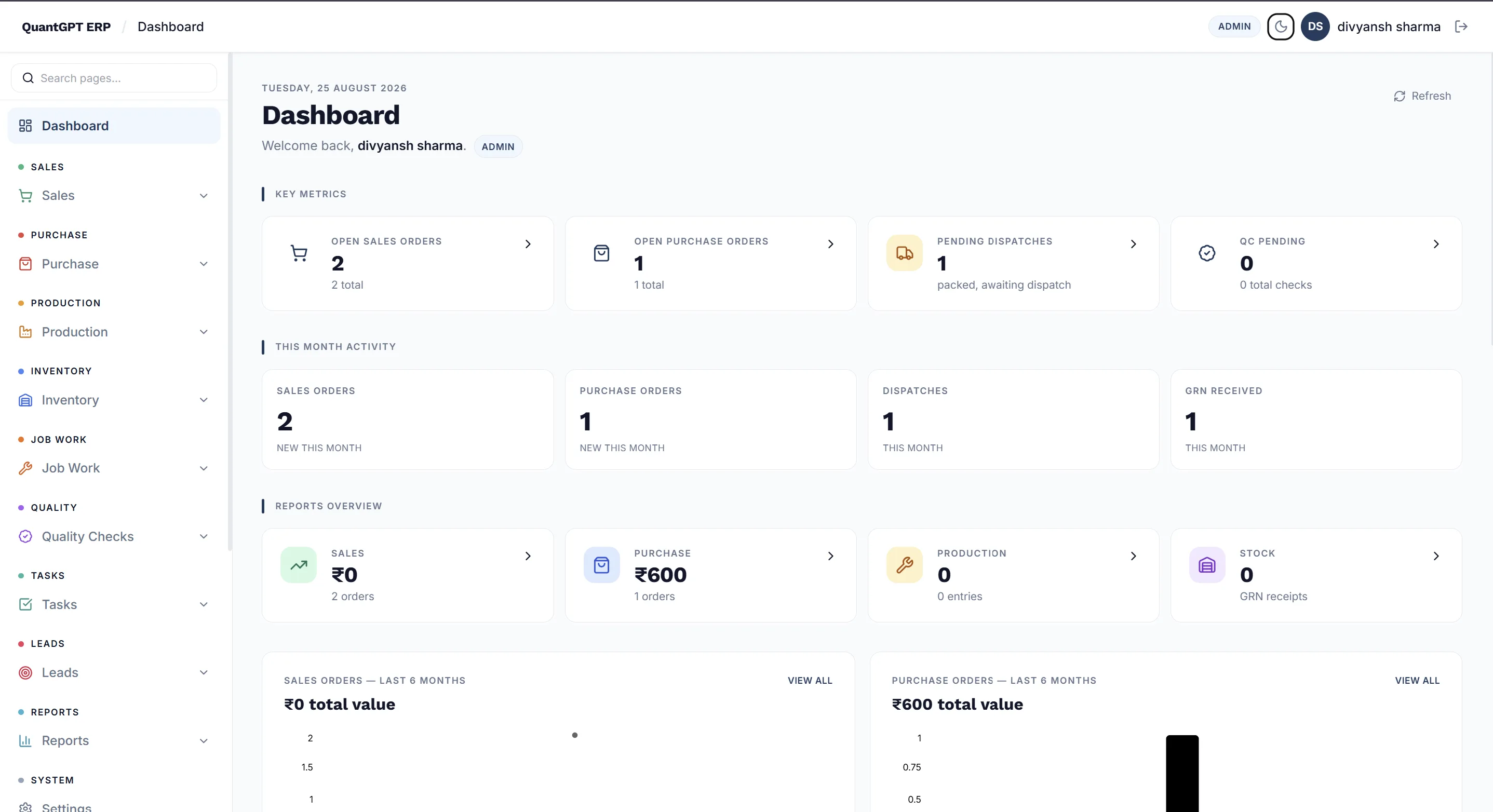This screenshot has height=812, width=1493.
Task: Click the trend icon on Sales report card
Action: 299,565
